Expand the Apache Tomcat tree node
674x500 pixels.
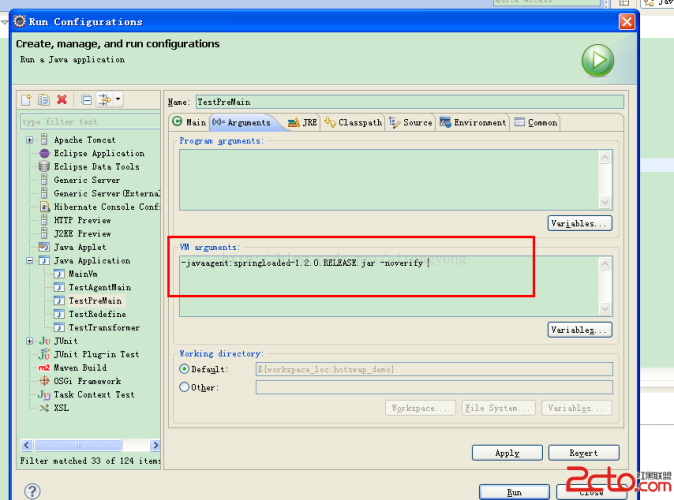pos(31,140)
